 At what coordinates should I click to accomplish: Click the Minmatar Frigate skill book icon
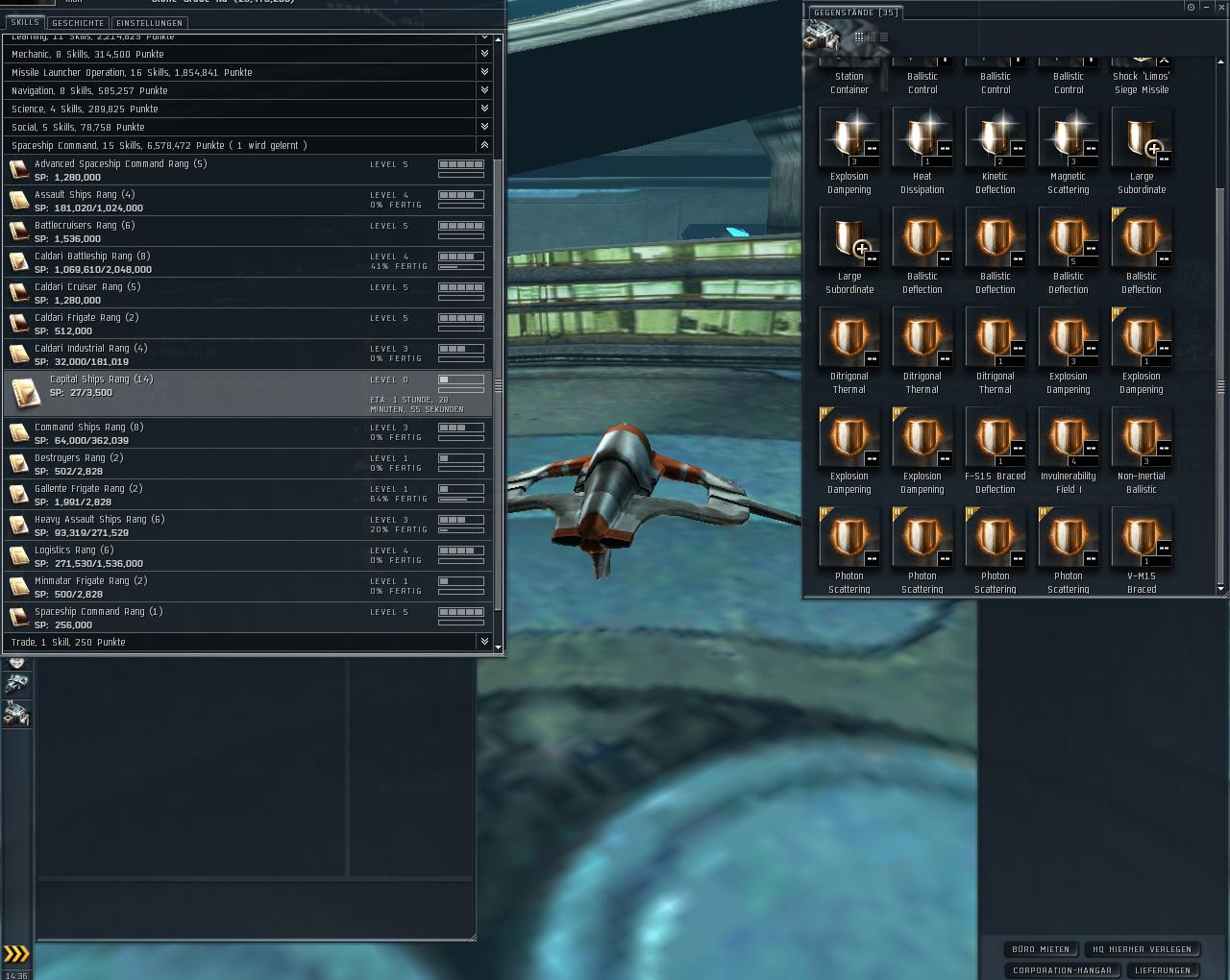[18, 587]
